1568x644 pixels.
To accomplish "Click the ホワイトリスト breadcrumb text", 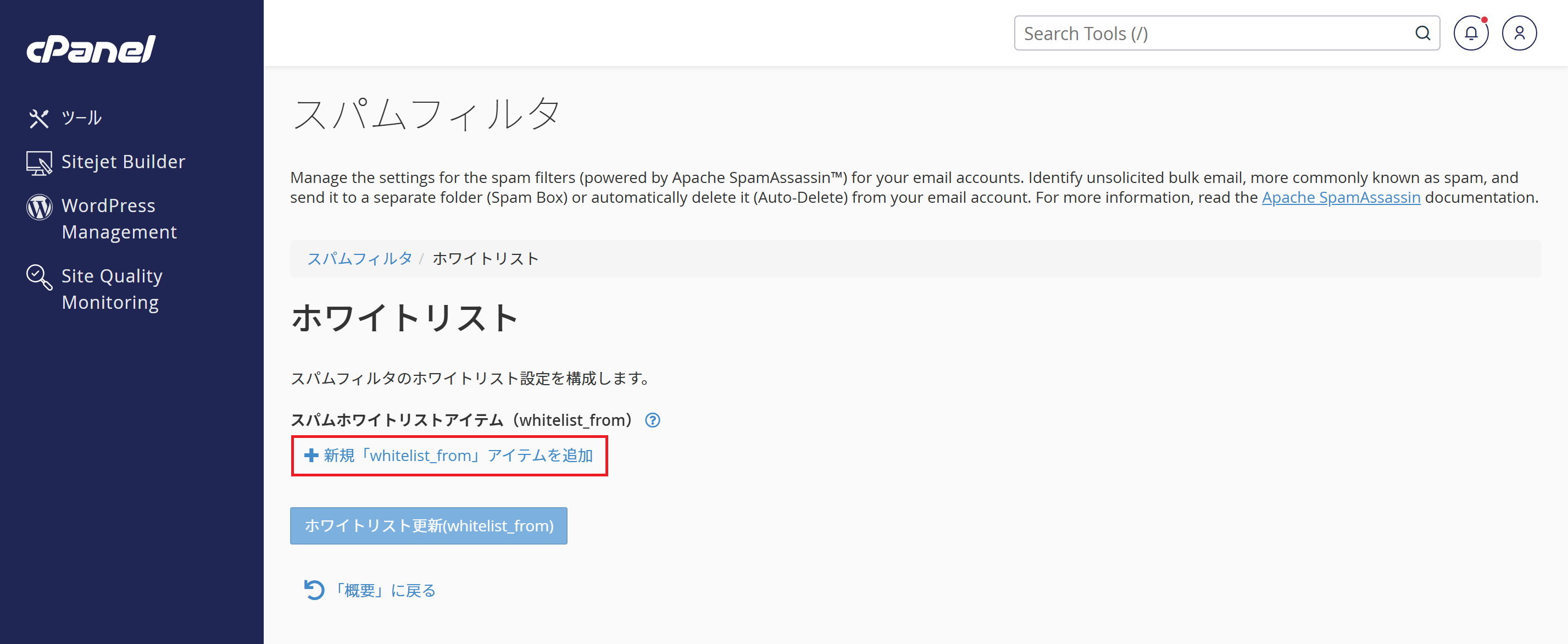I will click(486, 259).
